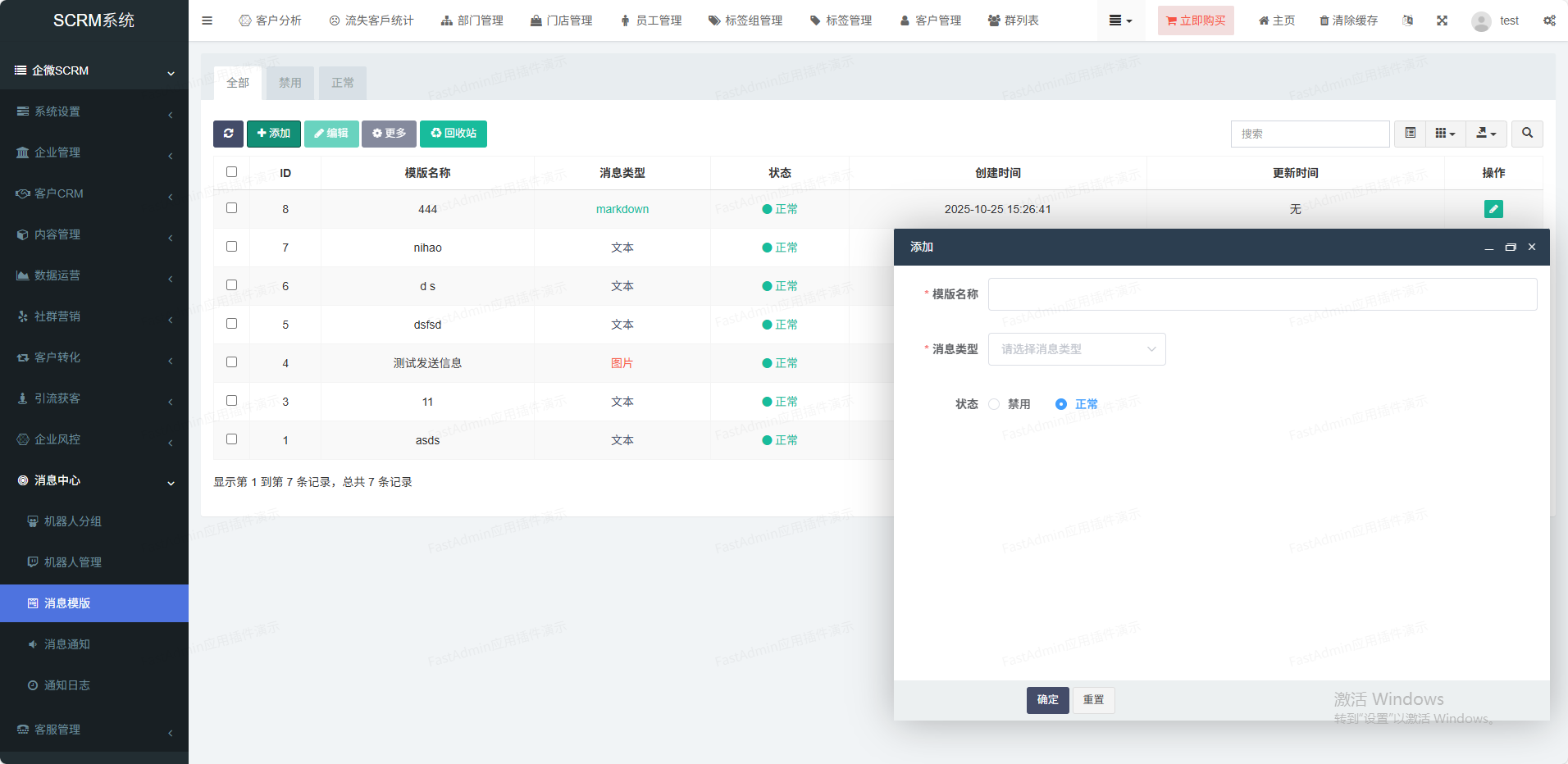Toggle the sidebar with hamburger menu icon
Screen dimensions: 1568x764
pos(207,20)
